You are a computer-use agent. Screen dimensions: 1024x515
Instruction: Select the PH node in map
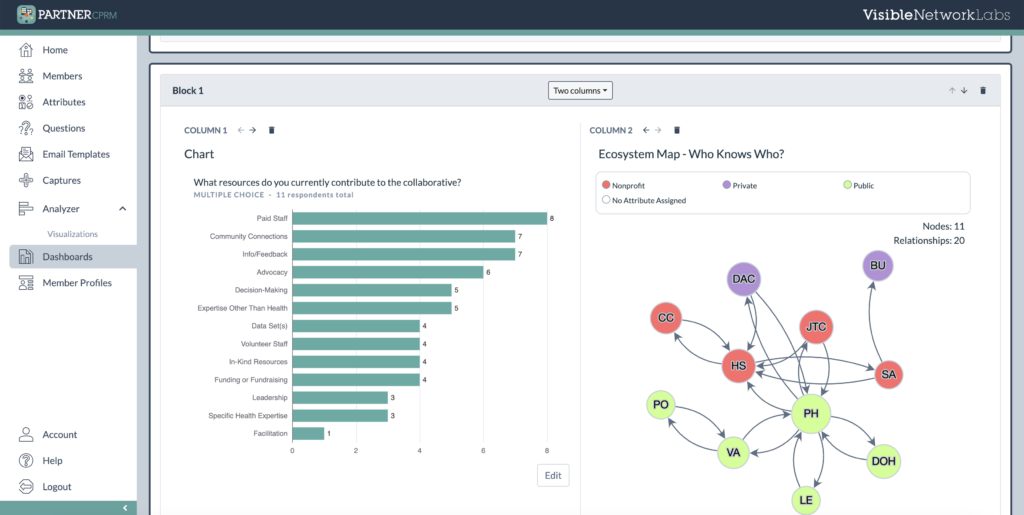pos(811,414)
